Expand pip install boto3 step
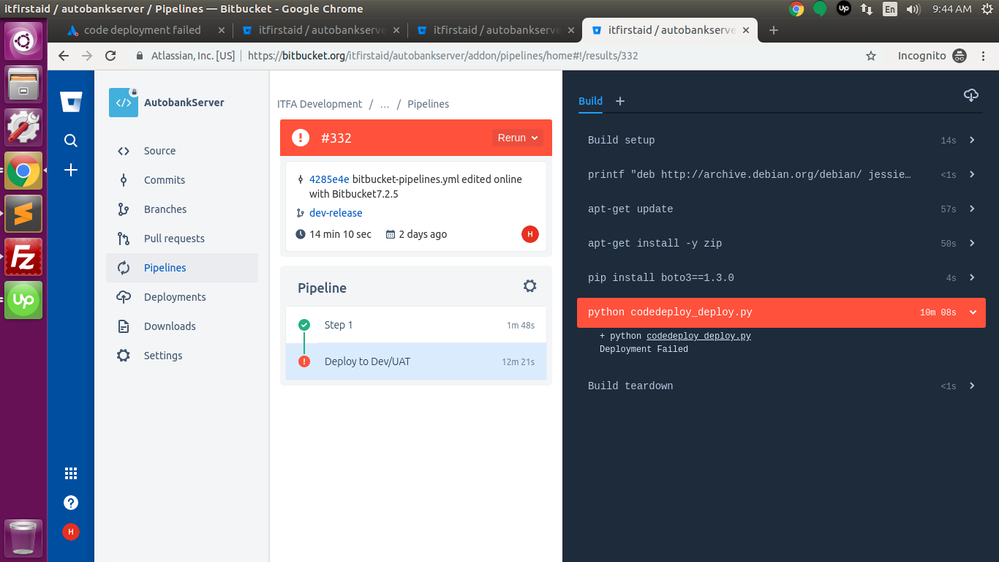999x562 pixels. click(x=781, y=278)
